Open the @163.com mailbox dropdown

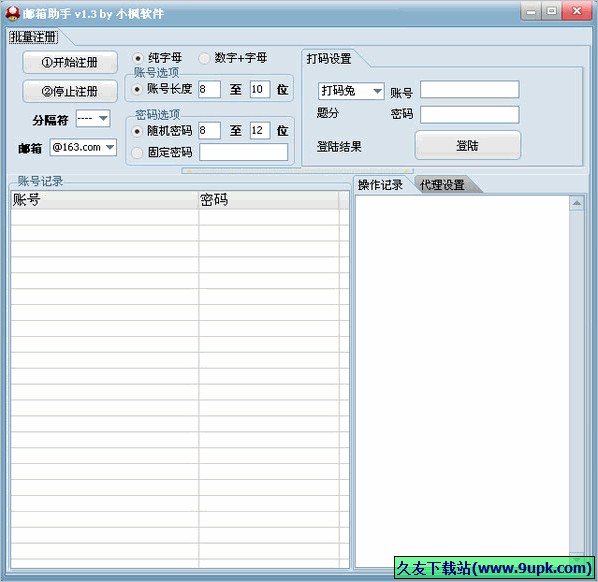[83, 147]
